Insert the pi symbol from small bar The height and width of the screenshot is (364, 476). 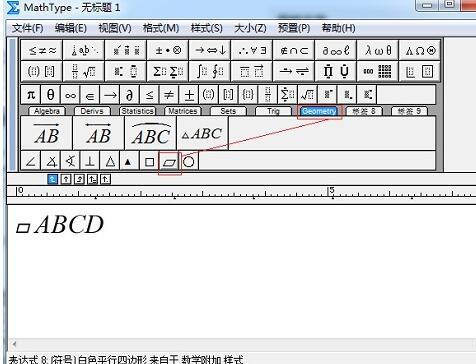31,95
